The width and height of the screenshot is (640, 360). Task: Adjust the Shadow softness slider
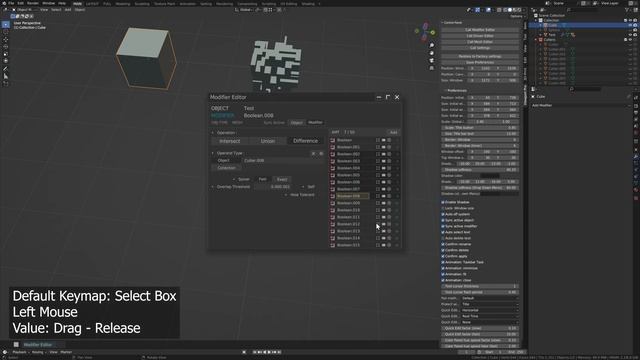coord(480,170)
